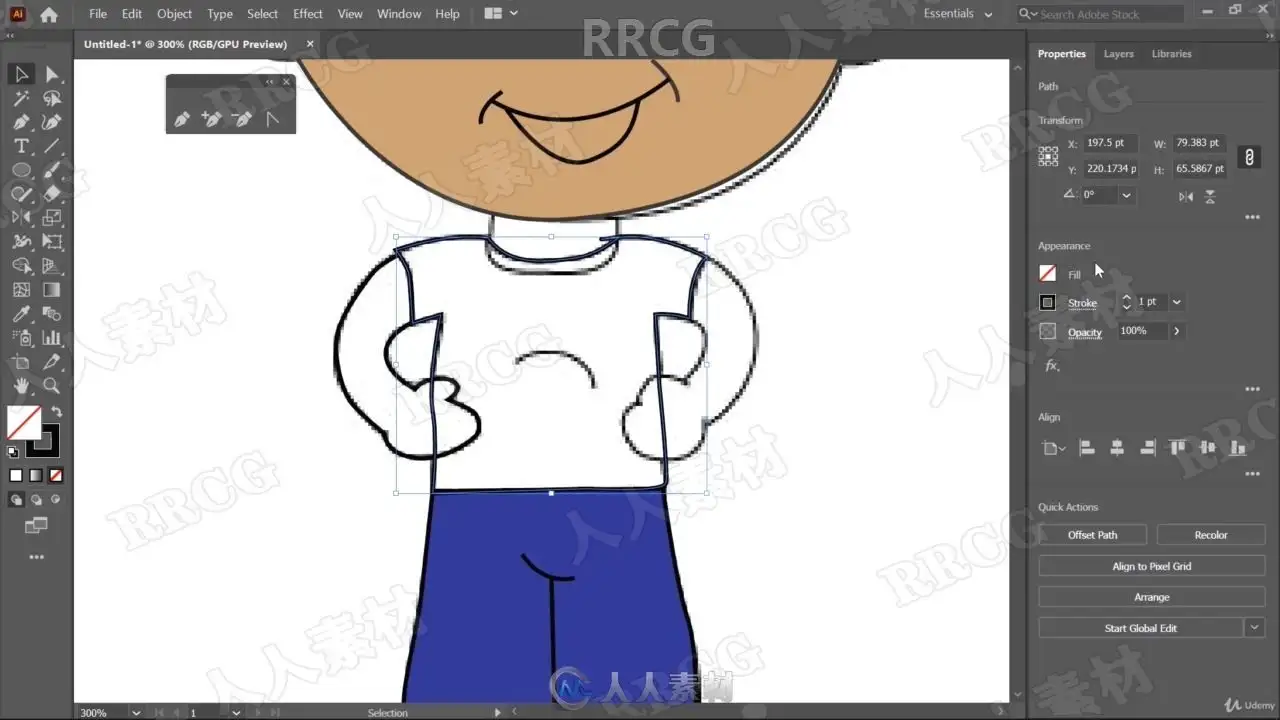
Task: Select the Gradient tool
Action: [x=52, y=290]
